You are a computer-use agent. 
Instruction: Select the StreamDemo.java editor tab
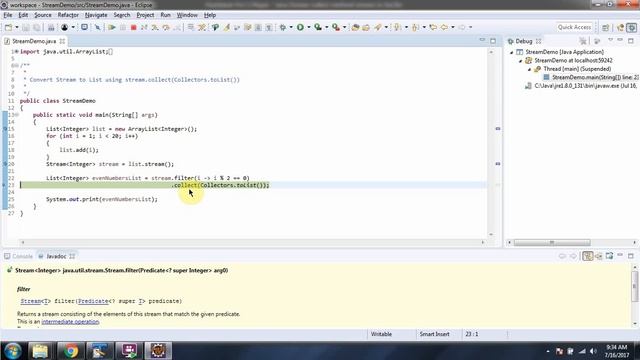coord(34,41)
